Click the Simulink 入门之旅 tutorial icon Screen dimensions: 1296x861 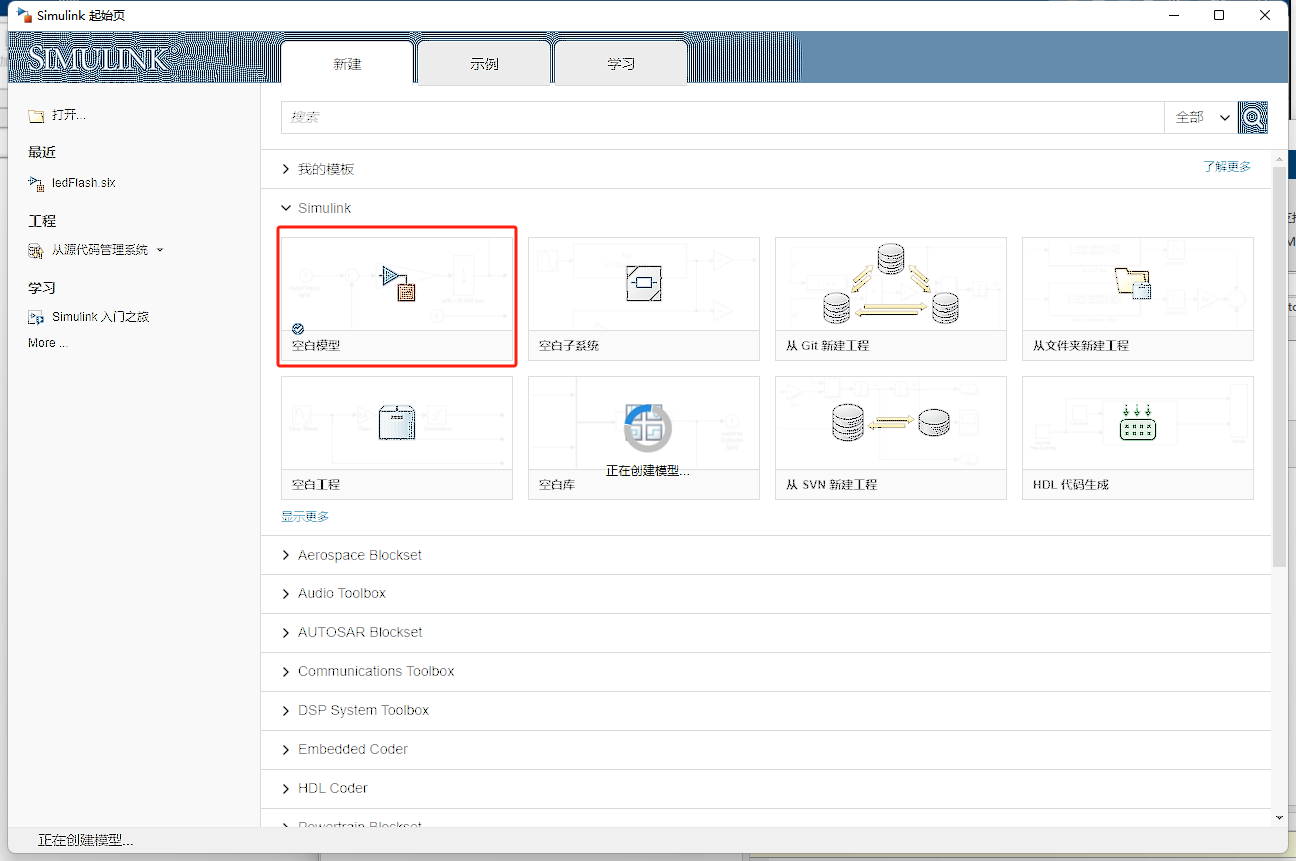click(x=36, y=317)
